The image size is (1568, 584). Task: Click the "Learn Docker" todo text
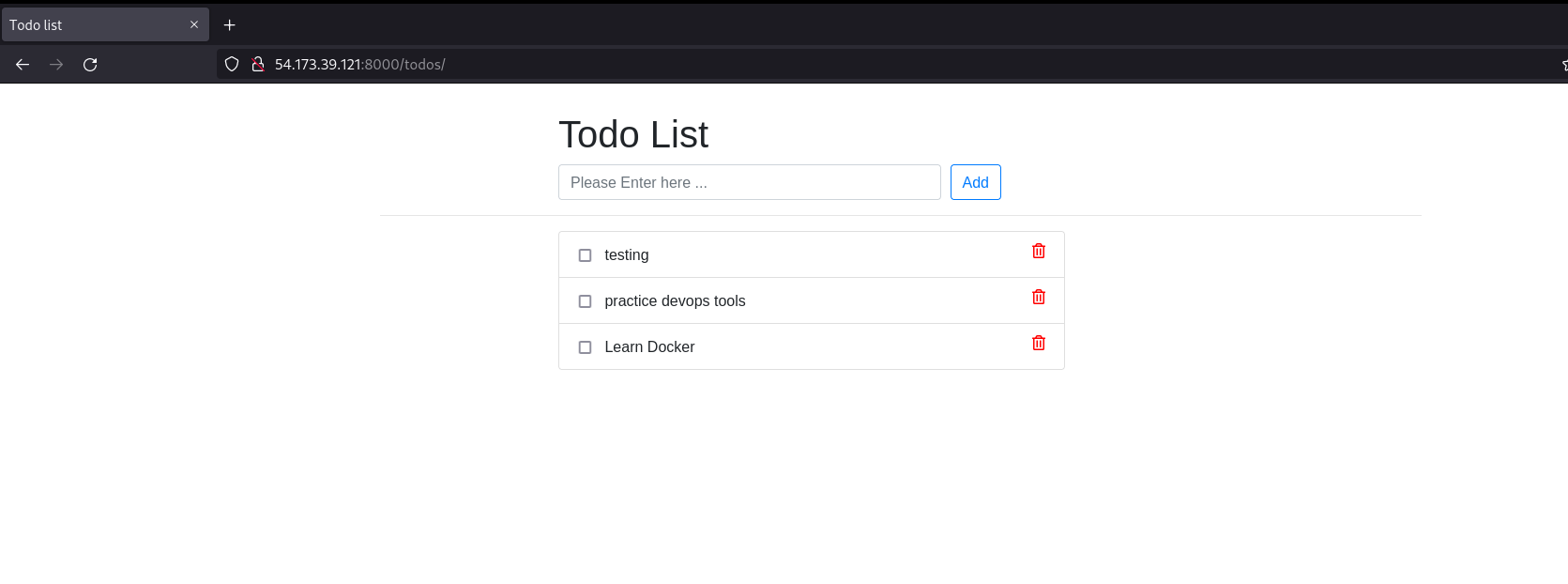(x=649, y=346)
